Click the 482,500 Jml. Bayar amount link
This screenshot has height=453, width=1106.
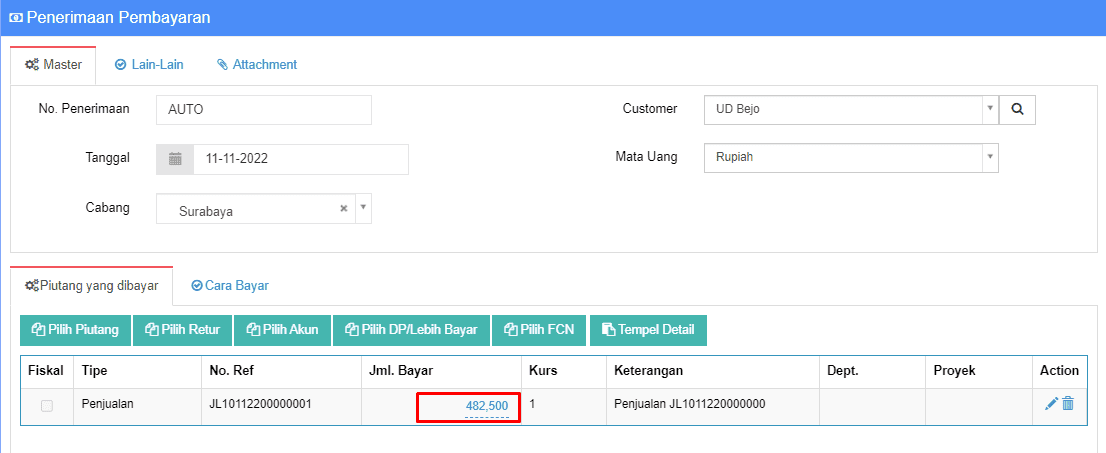point(487,406)
